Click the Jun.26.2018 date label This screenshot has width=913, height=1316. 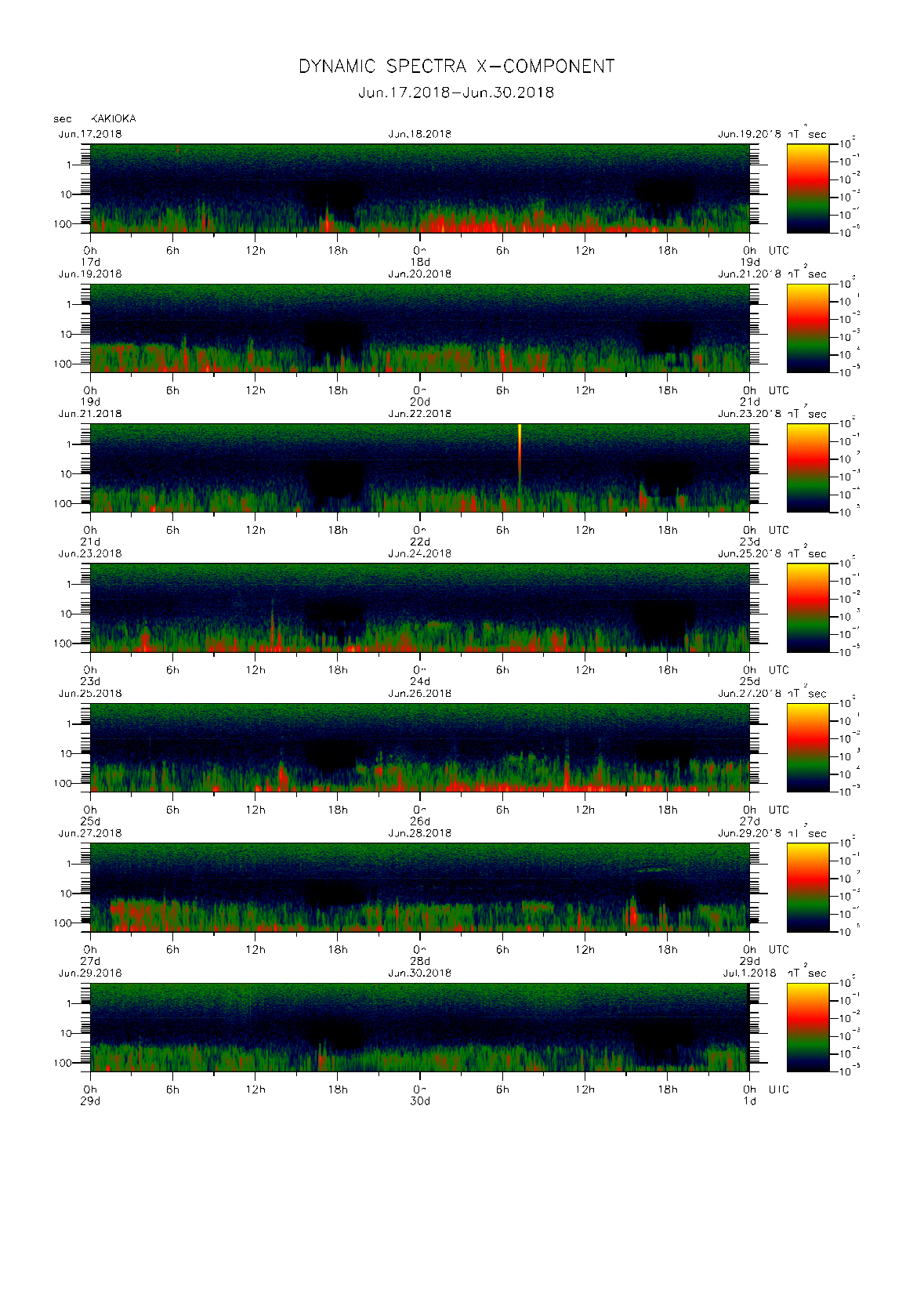pyautogui.click(x=420, y=694)
